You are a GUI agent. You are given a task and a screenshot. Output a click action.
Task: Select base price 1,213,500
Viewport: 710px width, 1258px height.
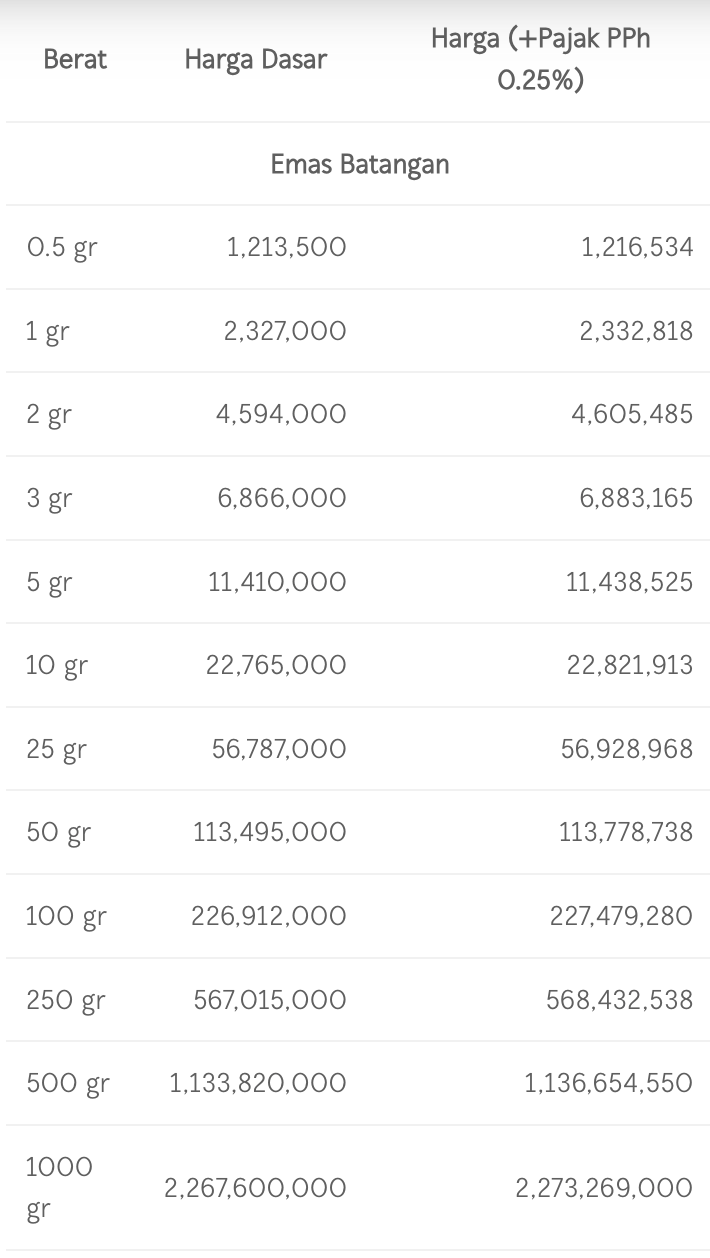pyautogui.click(x=286, y=247)
